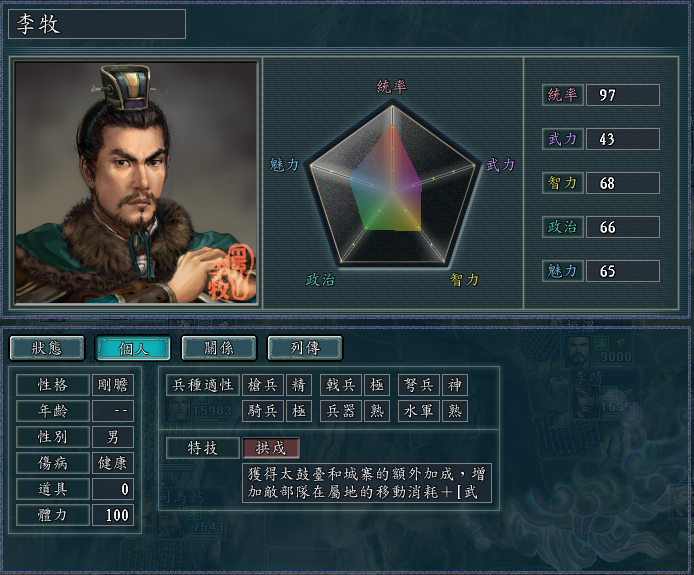Select the 槍兵 troop aptitude cell
The image size is (694, 575).
263,385
